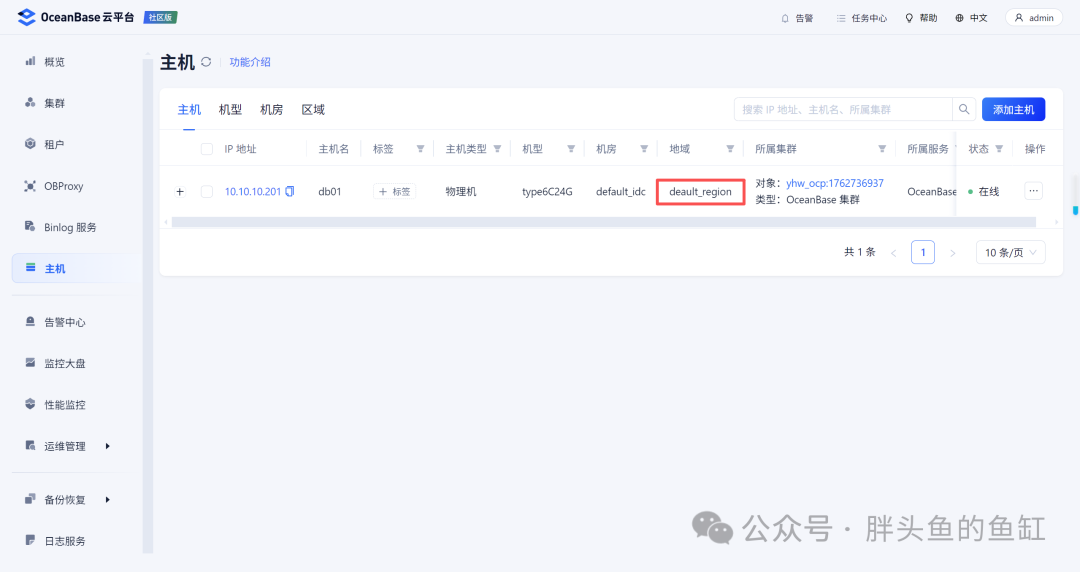Select page 1 in pagination
The height and width of the screenshot is (572, 1080).
click(923, 252)
